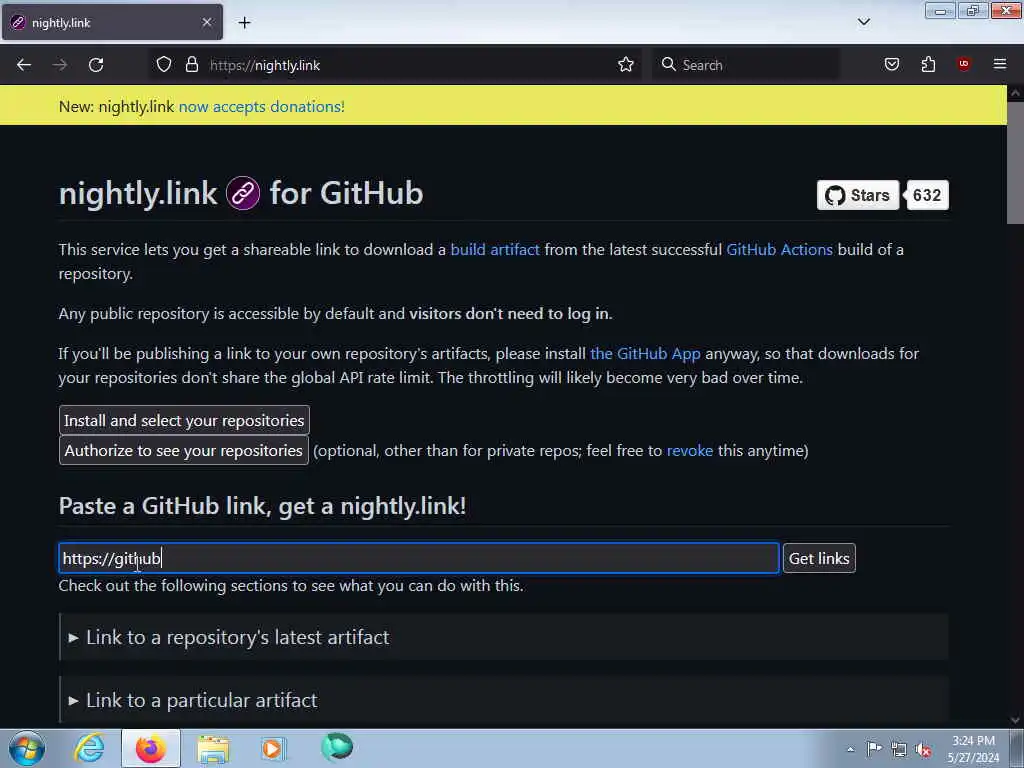This screenshot has height=768, width=1024.
Task: Click 'Authorize to see your repositories' button
Action: point(184,451)
